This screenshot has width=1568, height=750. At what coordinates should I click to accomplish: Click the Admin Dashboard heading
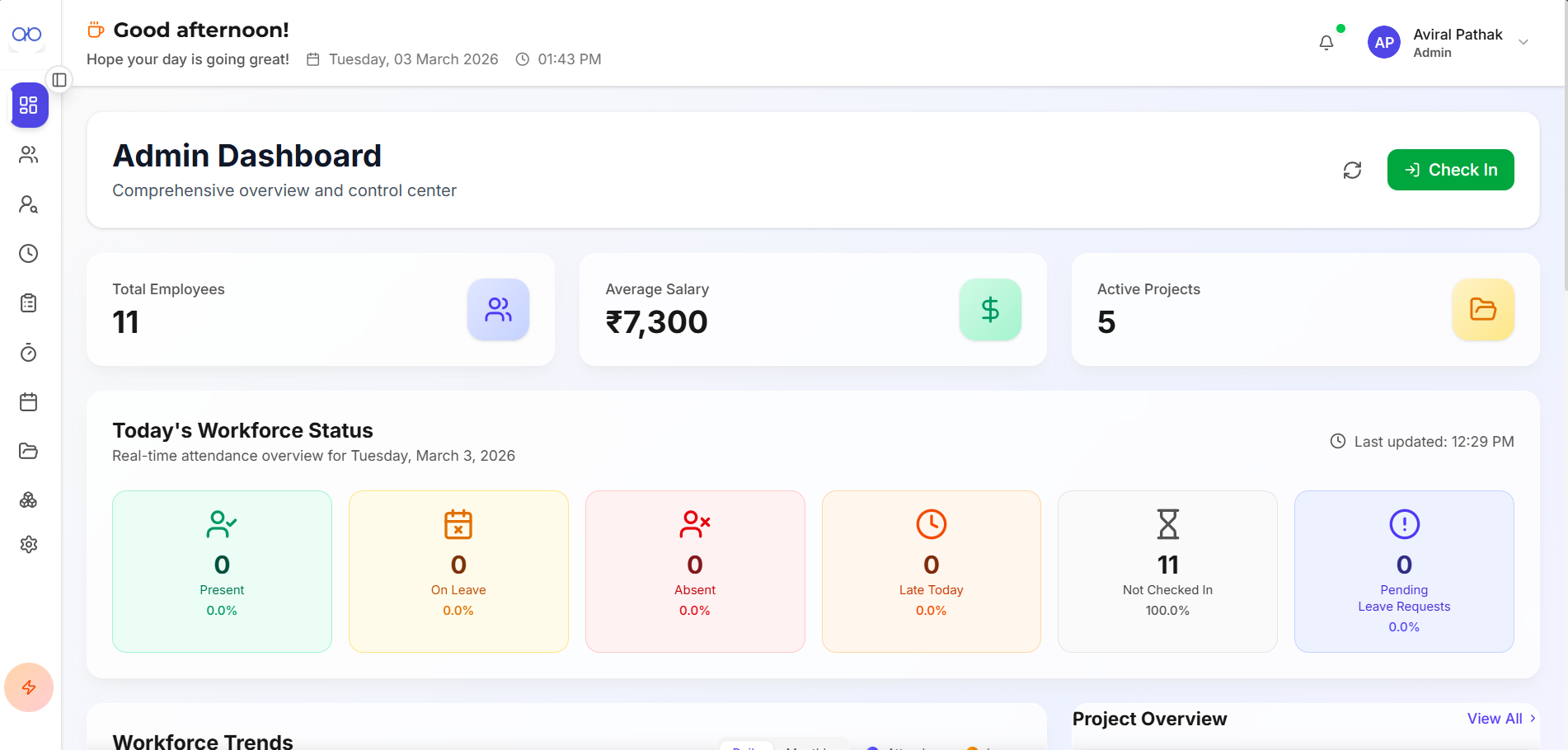(x=247, y=156)
